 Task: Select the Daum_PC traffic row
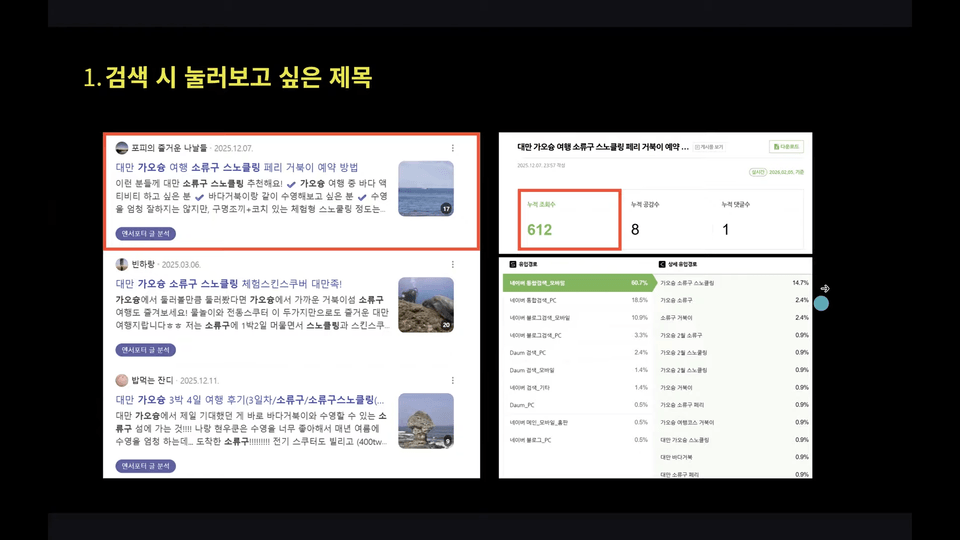(x=579, y=405)
